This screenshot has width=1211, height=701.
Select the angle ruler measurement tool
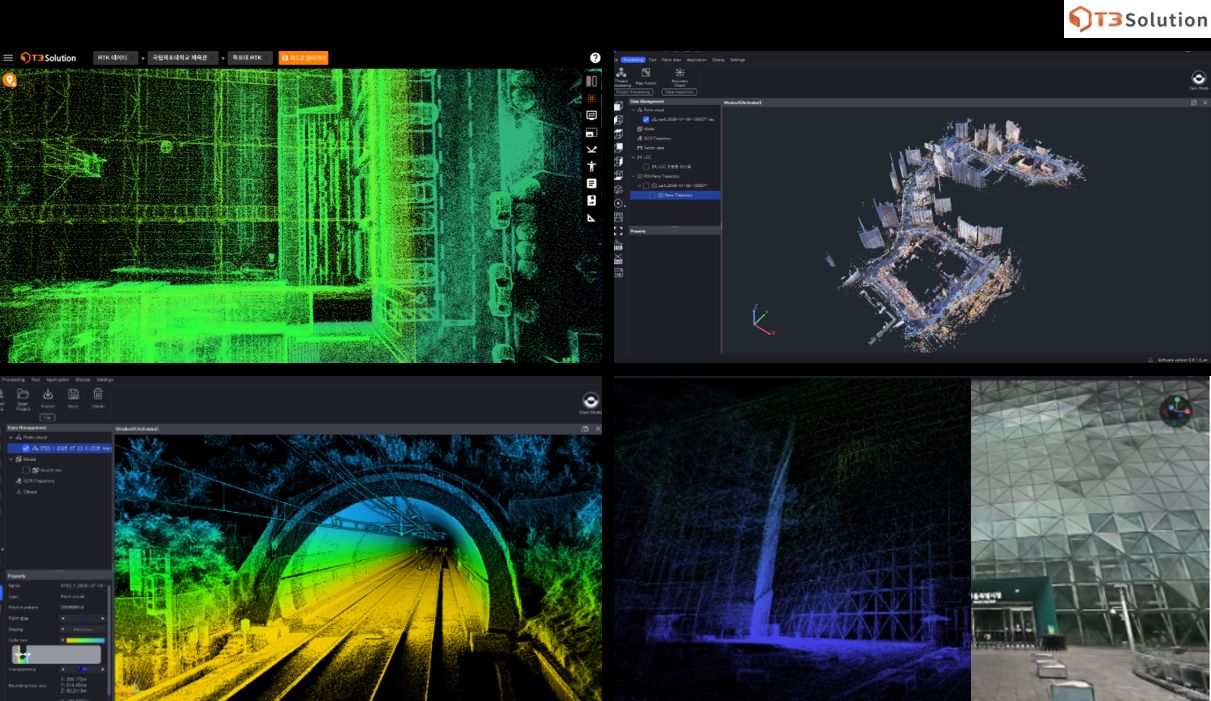click(591, 218)
